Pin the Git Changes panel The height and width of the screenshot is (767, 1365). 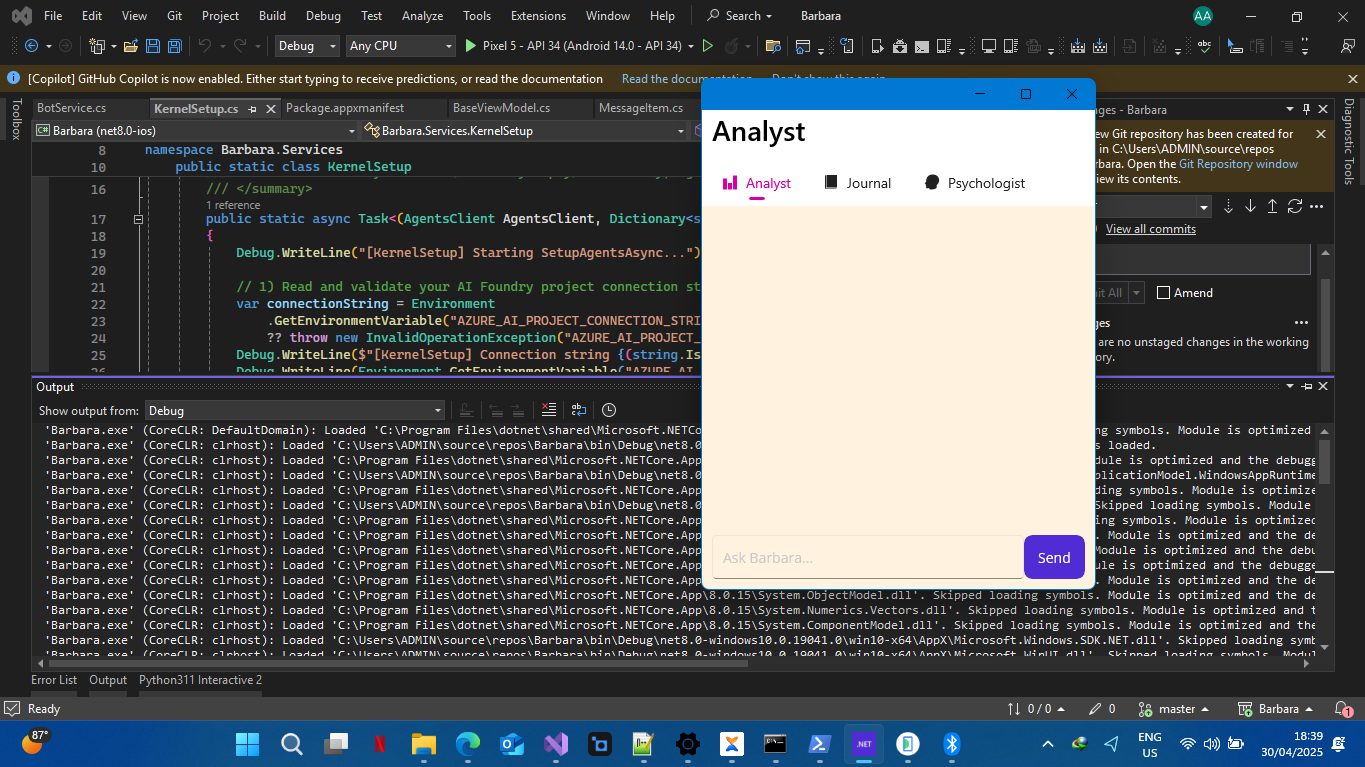(1305, 109)
